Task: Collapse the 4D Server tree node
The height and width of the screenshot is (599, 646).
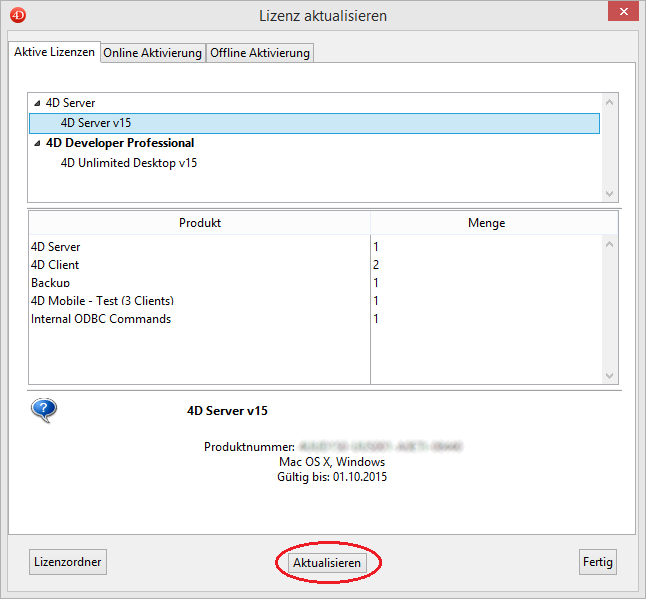Action: click(x=37, y=103)
